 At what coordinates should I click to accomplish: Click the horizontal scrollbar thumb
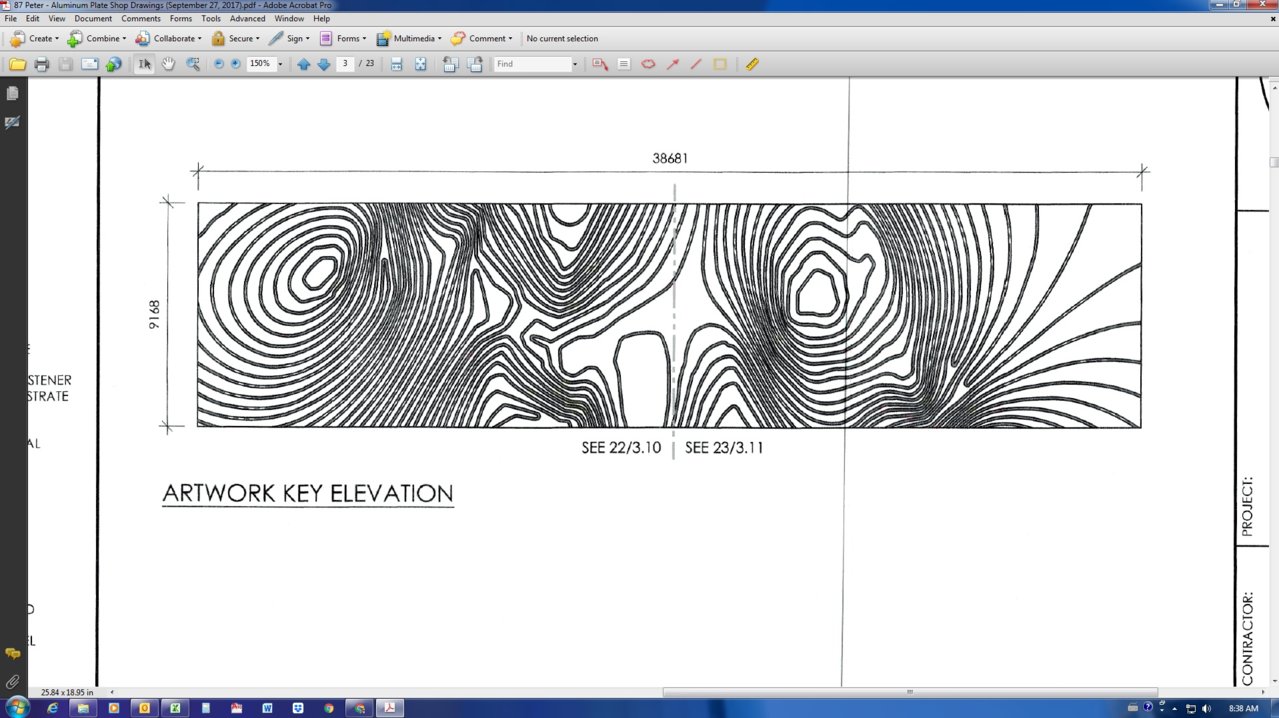(x=909, y=692)
